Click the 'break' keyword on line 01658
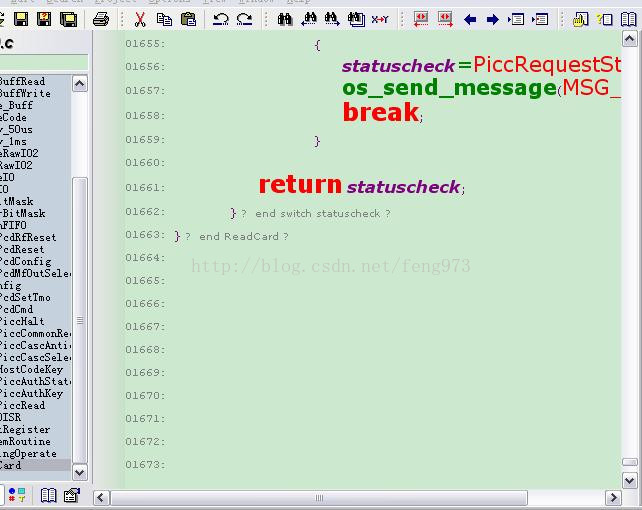642x510 pixels. click(381, 112)
